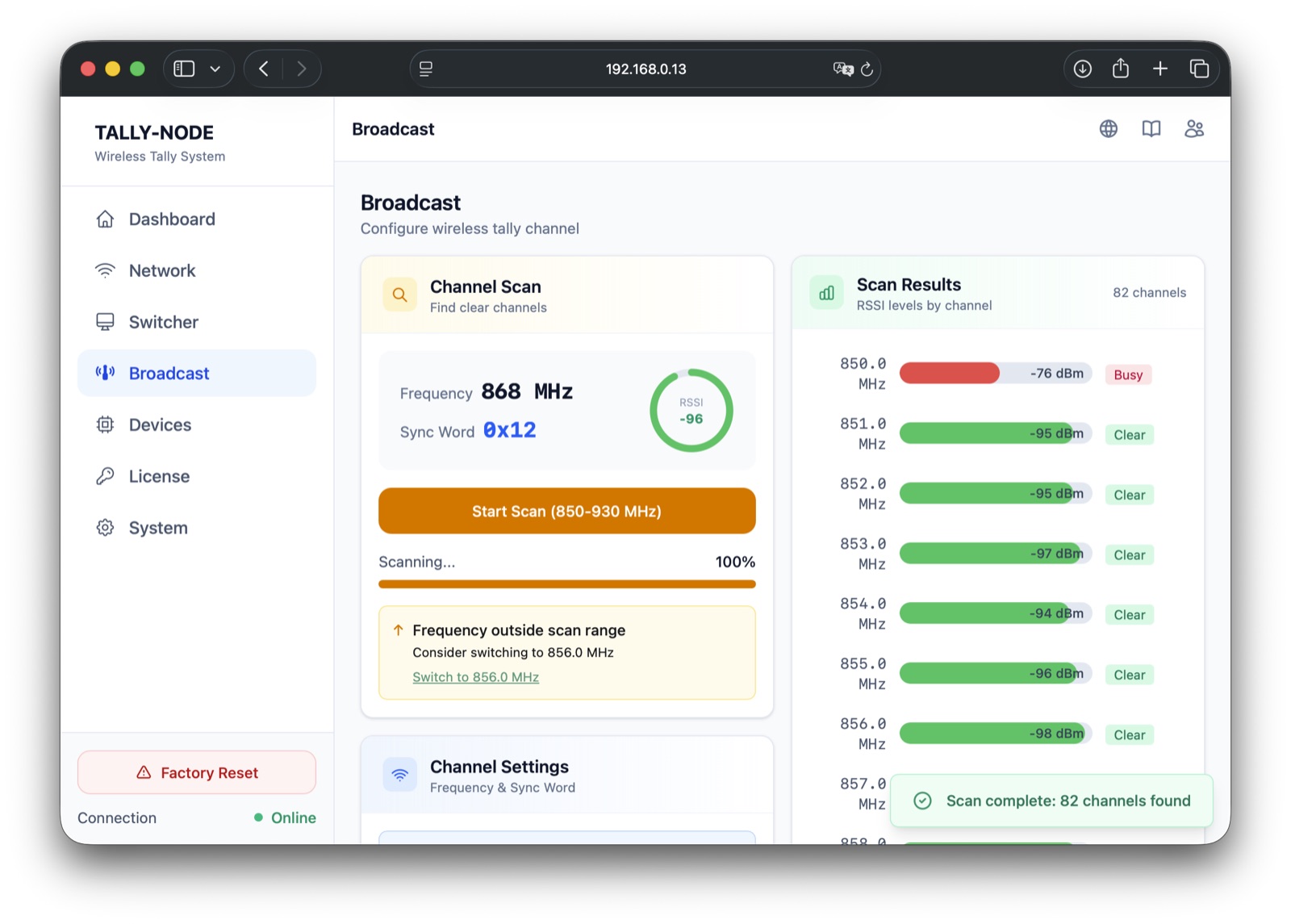Click the address bar showing 192.168.0.13

(x=645, y=69)
